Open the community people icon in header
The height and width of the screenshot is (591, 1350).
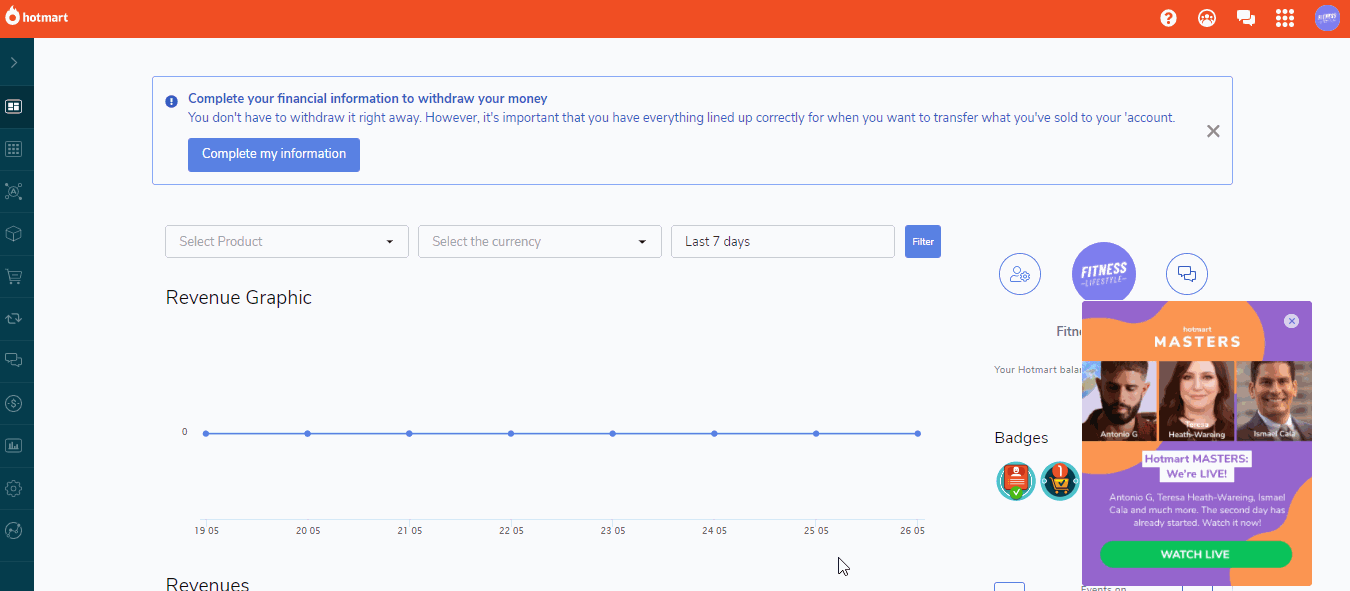(1207, 18)
